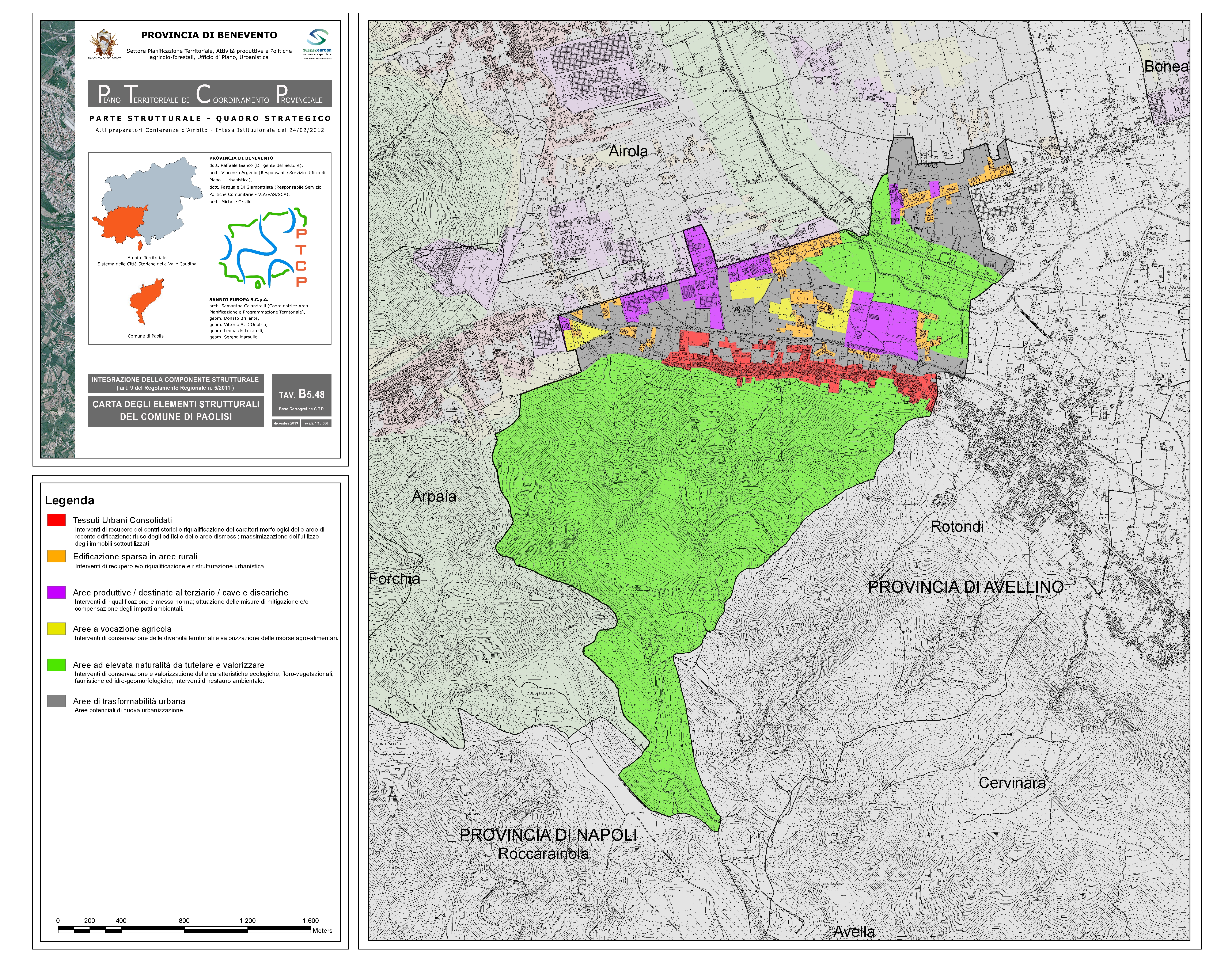Click the 'Arpaia' map label
The height and width of the screenshot is (963, 1232).
pos(434,497)
